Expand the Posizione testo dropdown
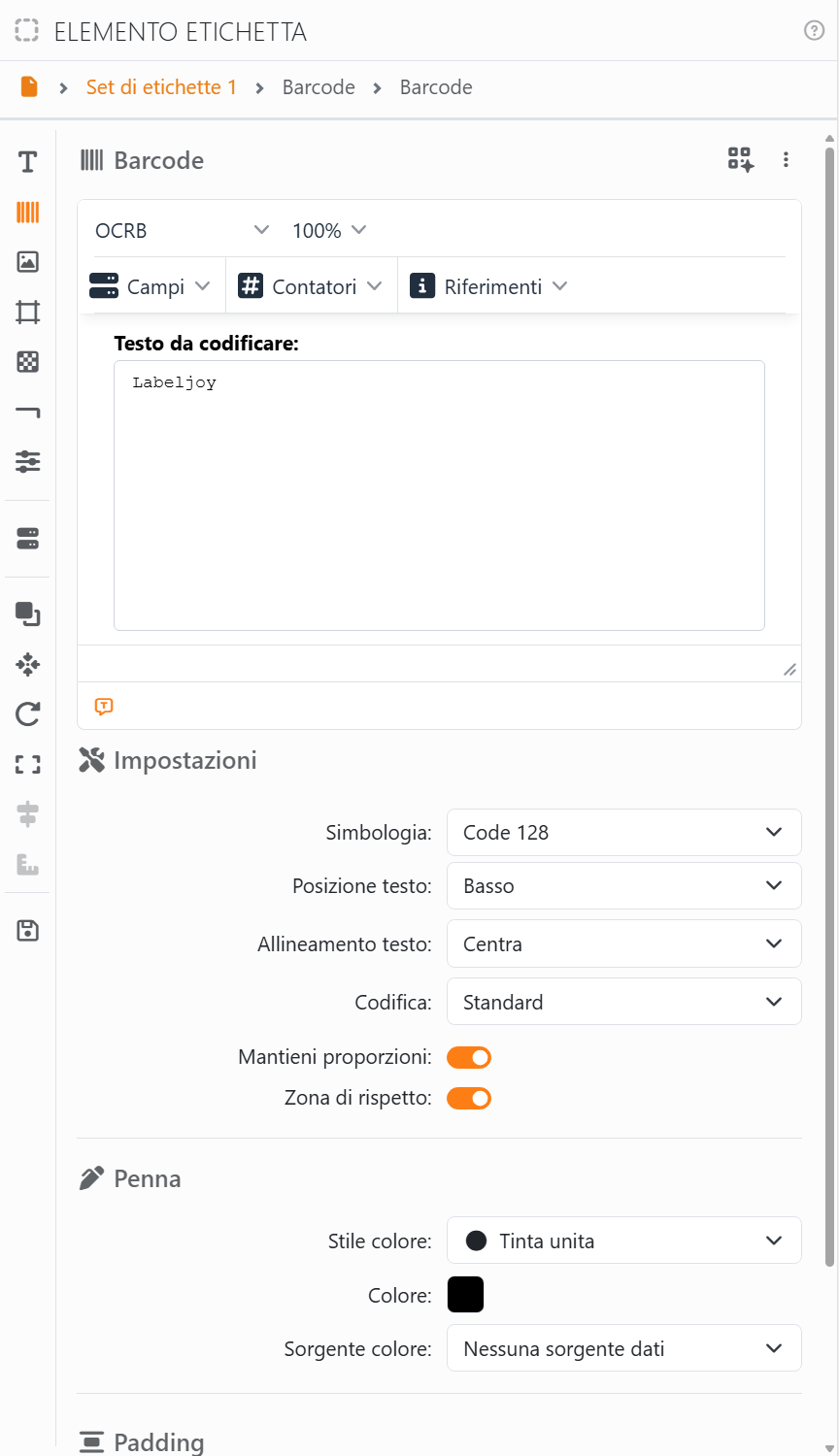This screenshot has height=1456, width=839. [x=624, y=885]
